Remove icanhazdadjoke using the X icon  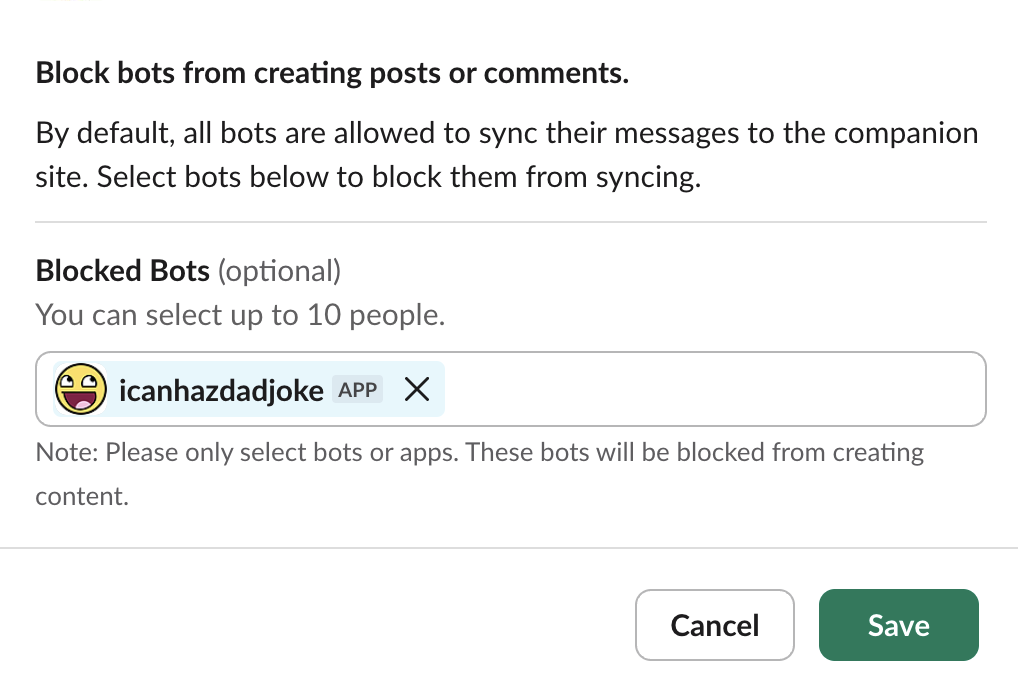[417, 389]
